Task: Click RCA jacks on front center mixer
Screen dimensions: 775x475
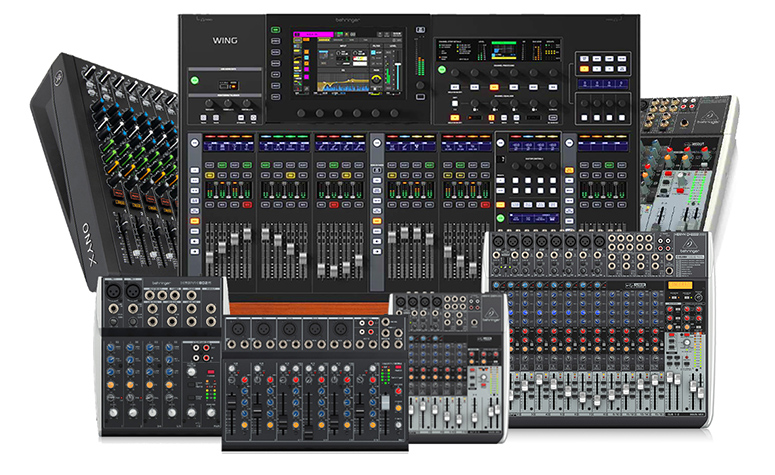Action: 366,328
